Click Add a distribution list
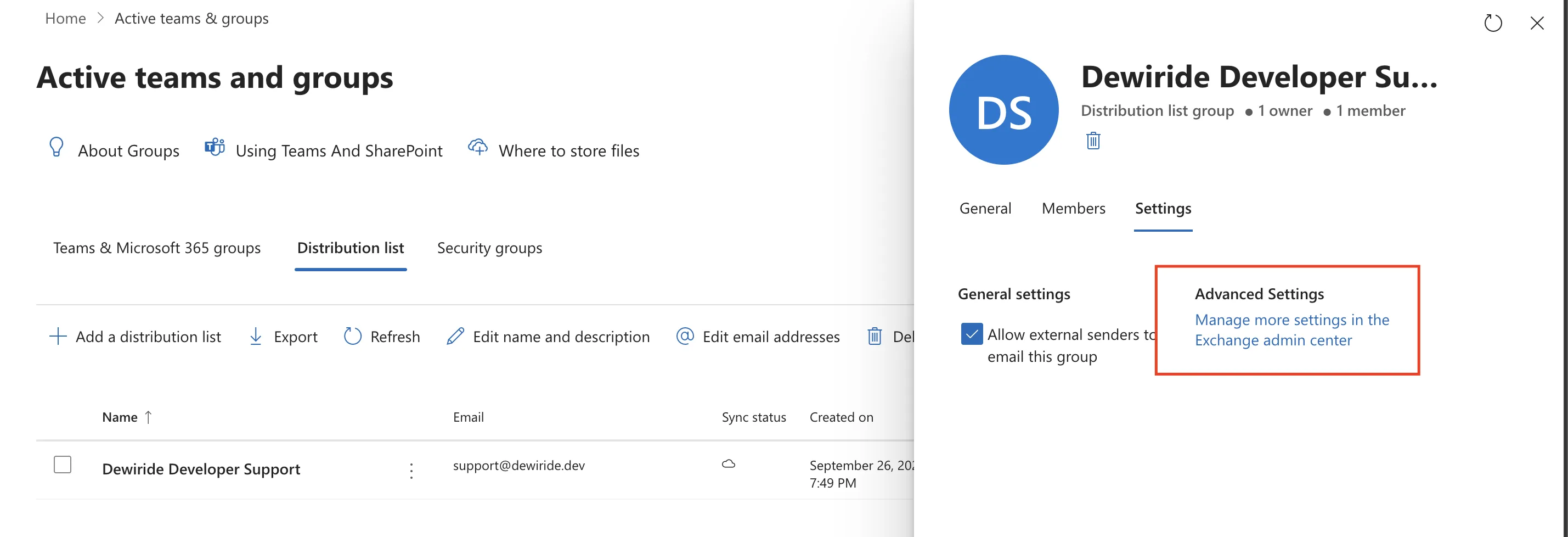1568x537 pixels. coord(134,337)
